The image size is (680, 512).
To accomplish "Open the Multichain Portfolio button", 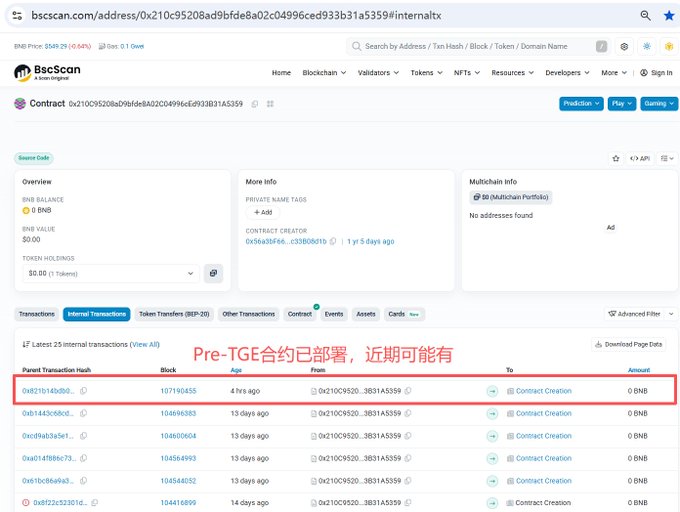I will (x=510, y=197).
